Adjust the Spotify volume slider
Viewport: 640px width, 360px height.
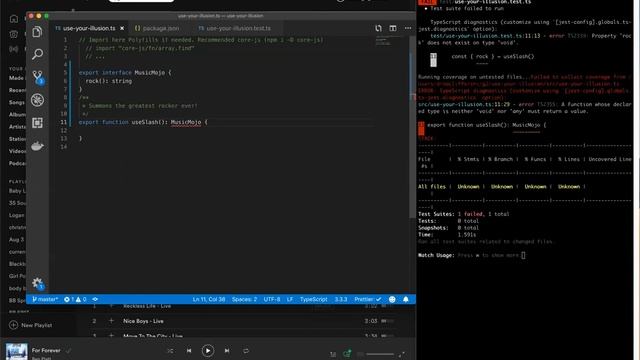380,354
